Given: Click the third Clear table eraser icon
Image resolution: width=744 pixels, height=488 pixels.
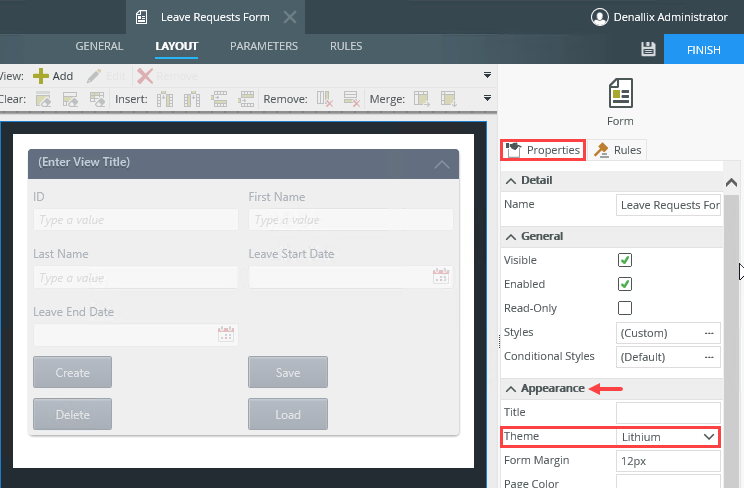Looking at the screenshot, I should [97, 99].
